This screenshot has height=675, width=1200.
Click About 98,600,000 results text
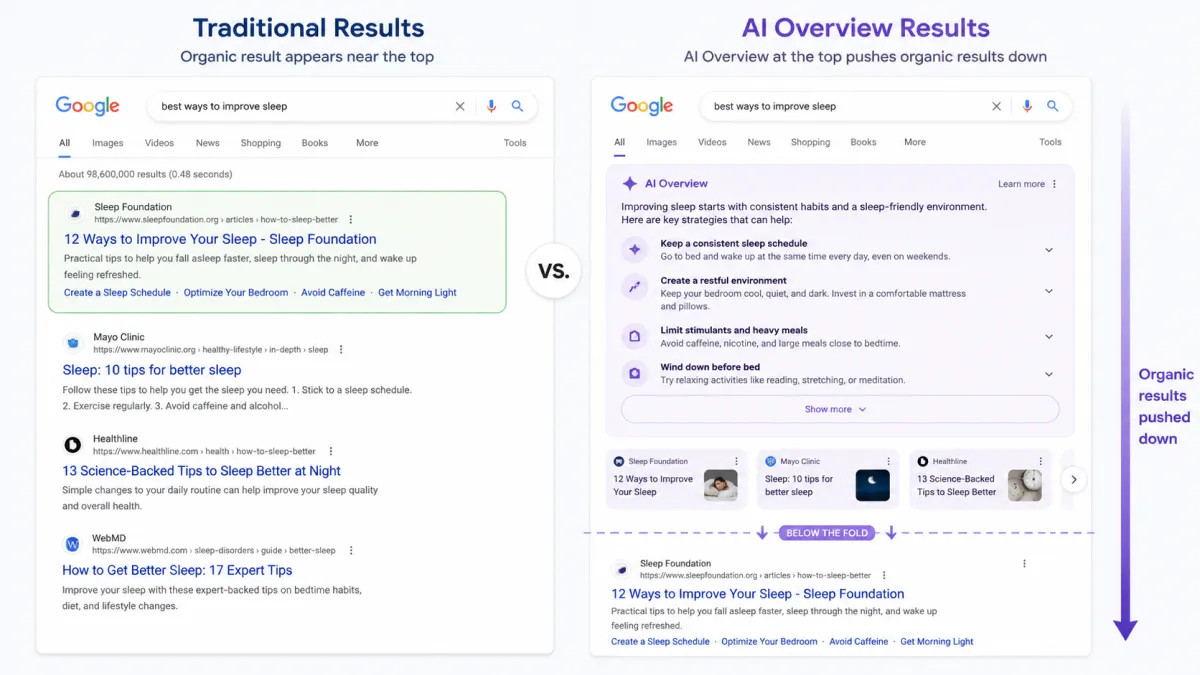145,174
